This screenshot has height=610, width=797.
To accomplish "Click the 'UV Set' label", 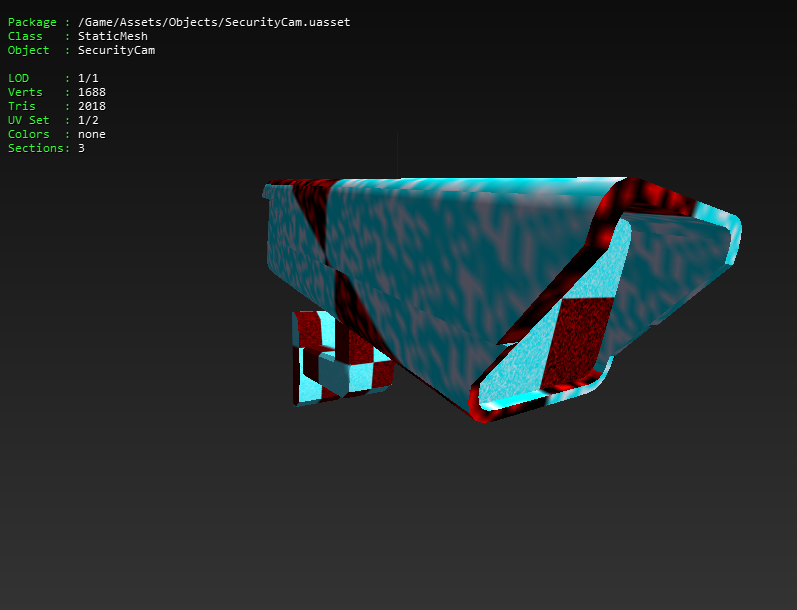I will (x=28, y=120).
